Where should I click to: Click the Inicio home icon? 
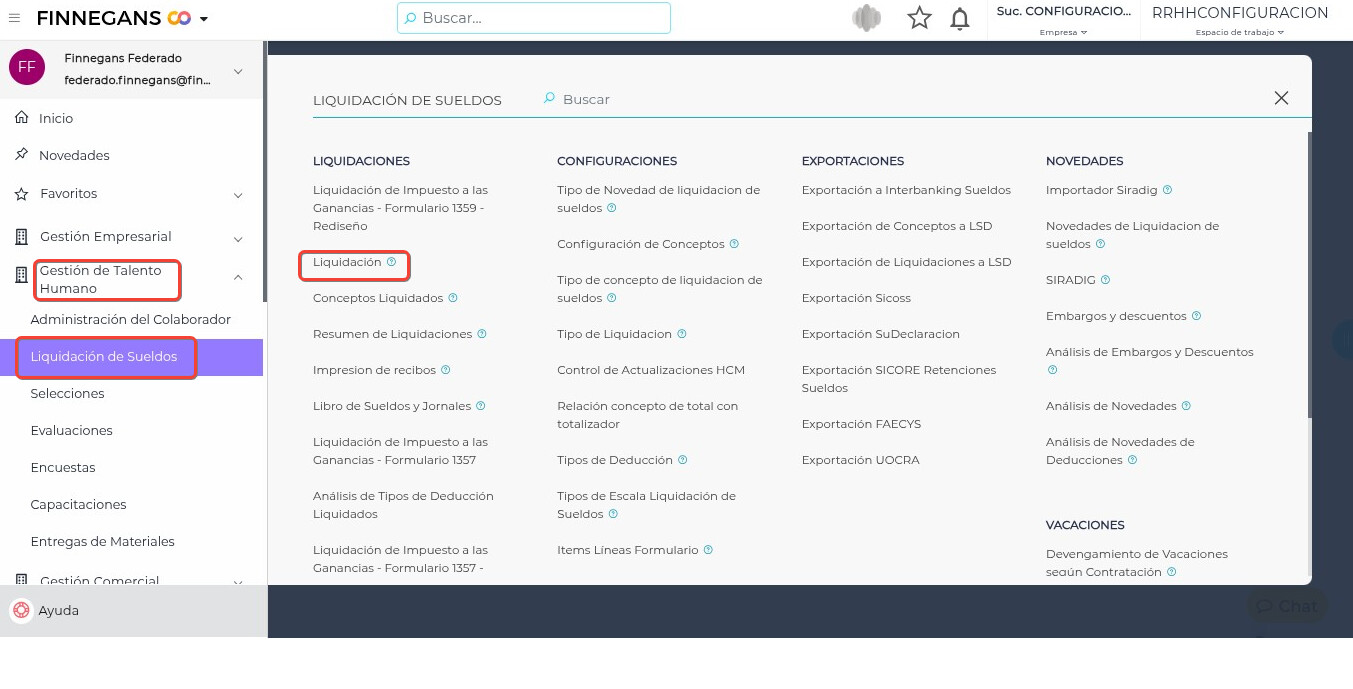[x=21, y=118]
